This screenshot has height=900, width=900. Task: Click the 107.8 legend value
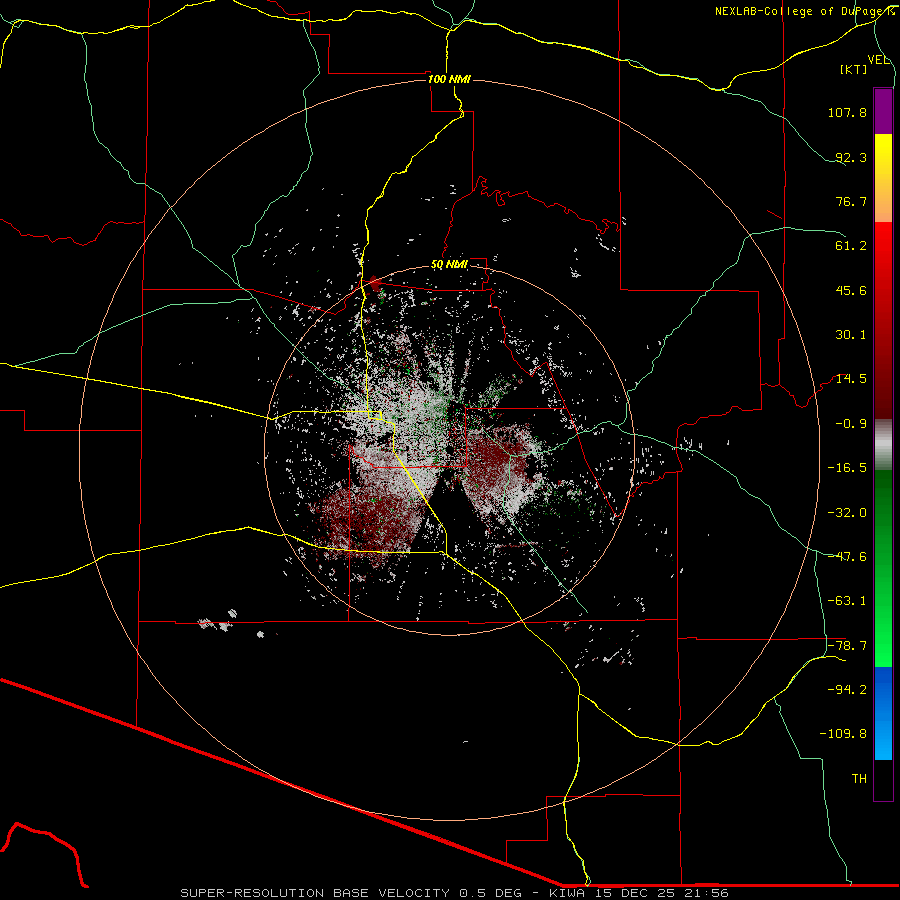click(847, 112)
